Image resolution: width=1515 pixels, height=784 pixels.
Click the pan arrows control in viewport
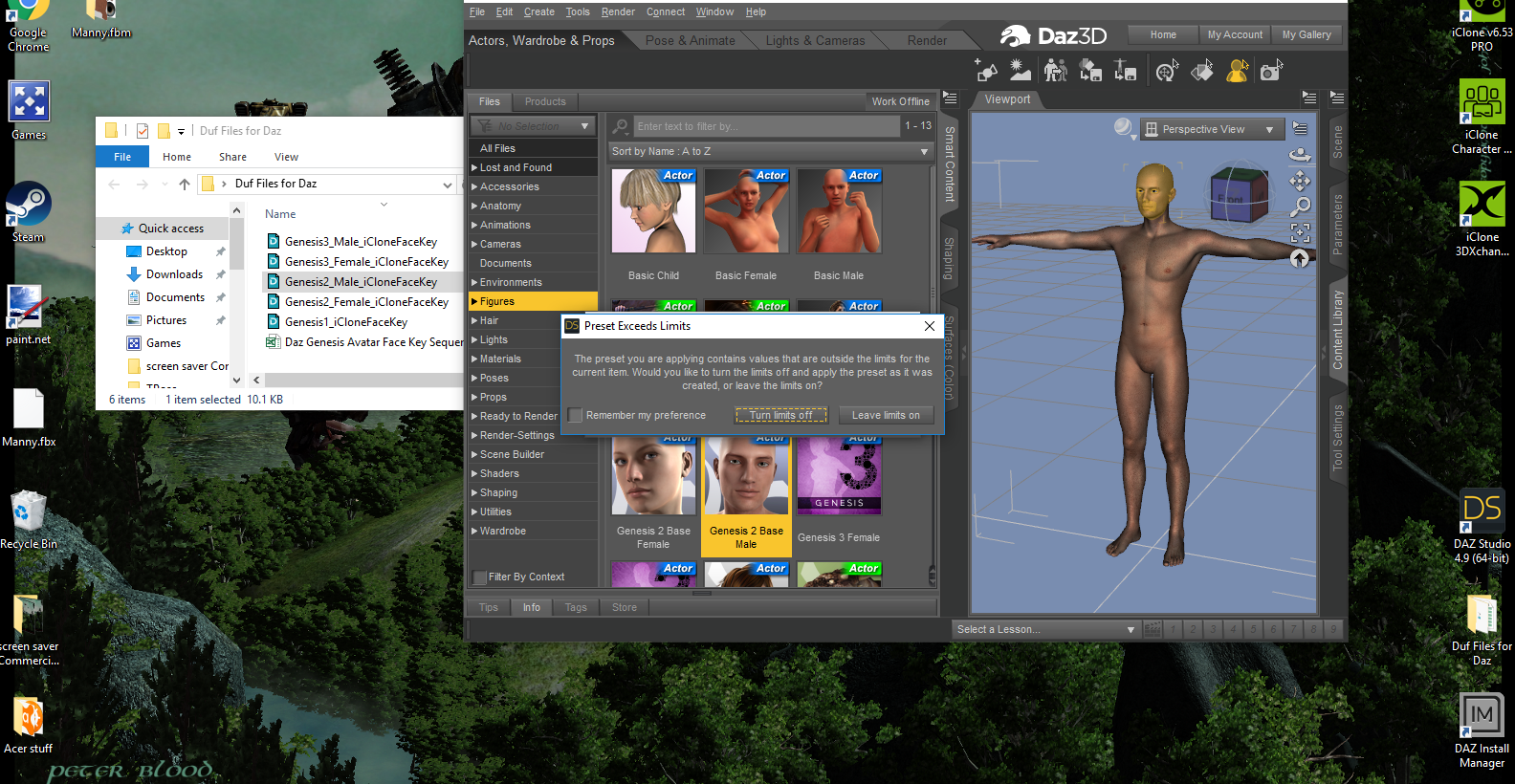1300,181
